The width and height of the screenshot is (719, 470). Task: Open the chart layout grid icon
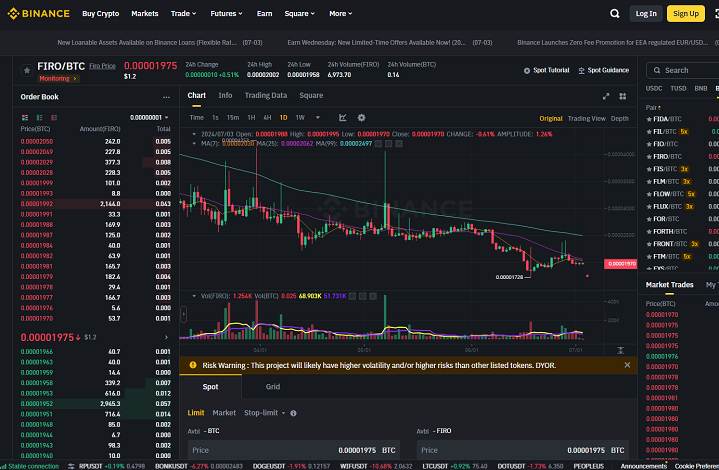point(622,96)
